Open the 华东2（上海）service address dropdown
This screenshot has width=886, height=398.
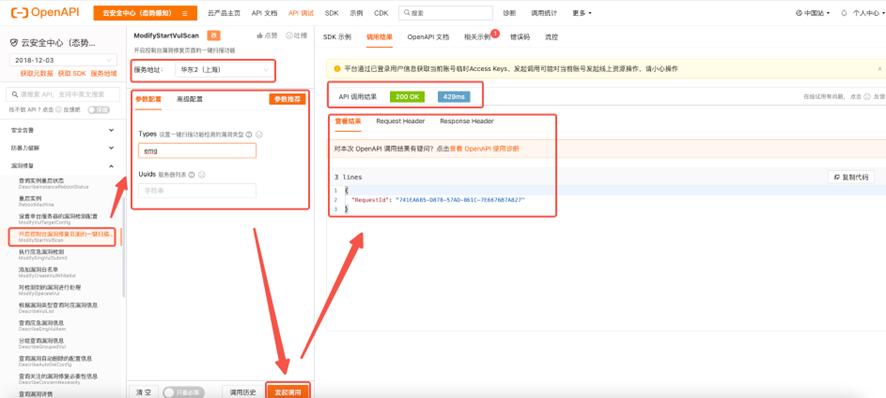[x=223, y=70]
